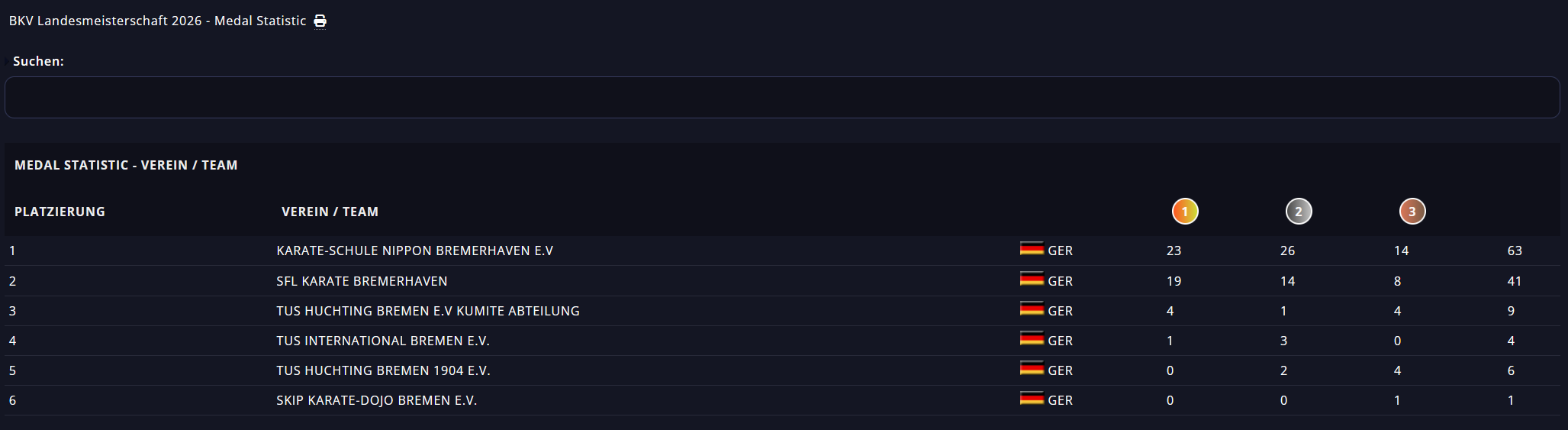Select SKIP Karate-Dojo Bremen E.V. team name
The width and height of the screenshot is (1568, 430).
tap(376, 400)
